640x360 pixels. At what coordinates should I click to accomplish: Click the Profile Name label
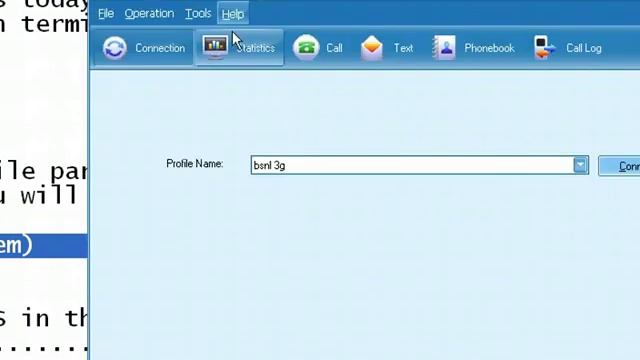pyautogui.click(x=195, y=164)
